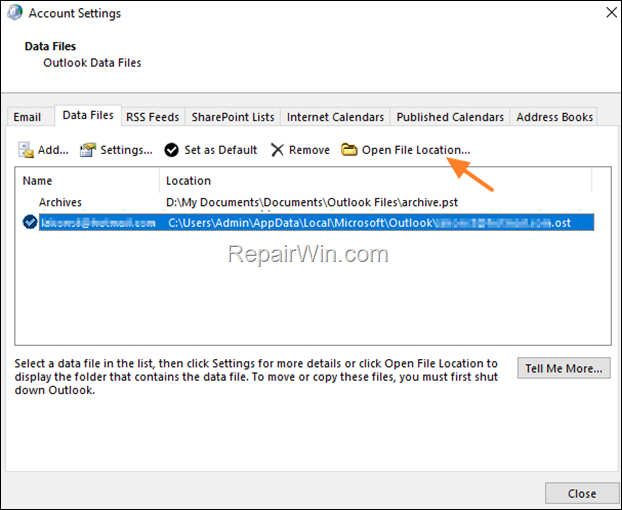This screenshot has width=622, height=510.
Task: Click the Location column header
Action: pos(188,181)
